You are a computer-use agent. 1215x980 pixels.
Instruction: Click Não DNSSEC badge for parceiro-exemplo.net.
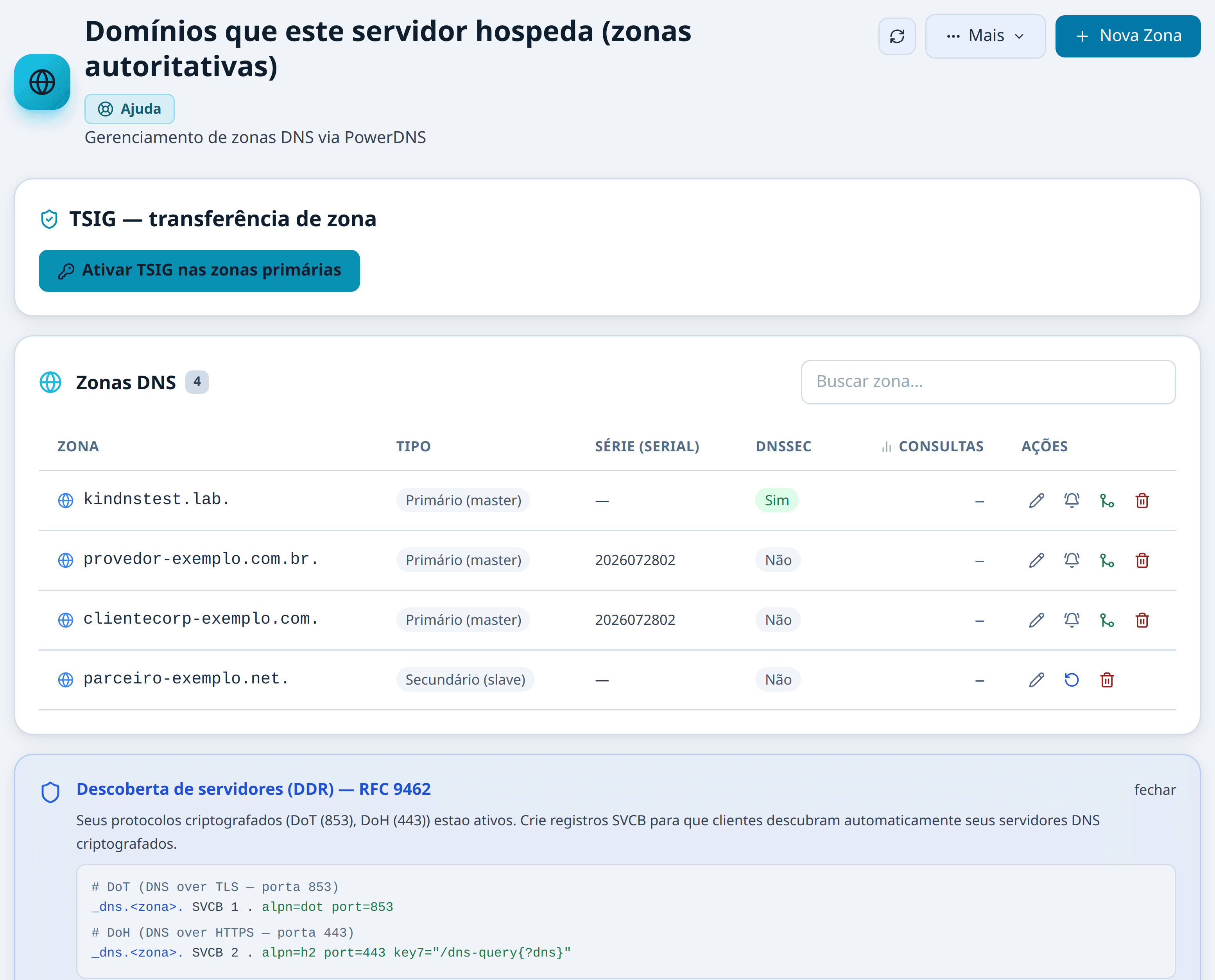tap(778, 680)
